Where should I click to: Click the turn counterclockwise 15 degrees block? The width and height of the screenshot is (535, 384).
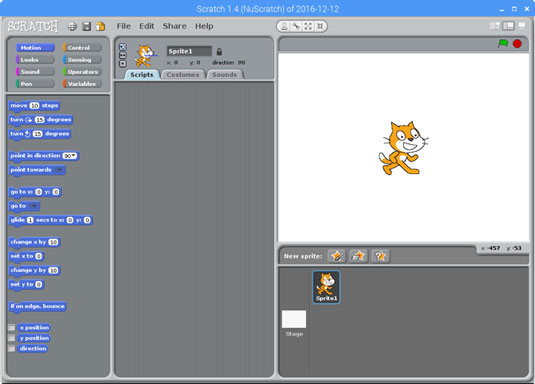coord(40,134)
